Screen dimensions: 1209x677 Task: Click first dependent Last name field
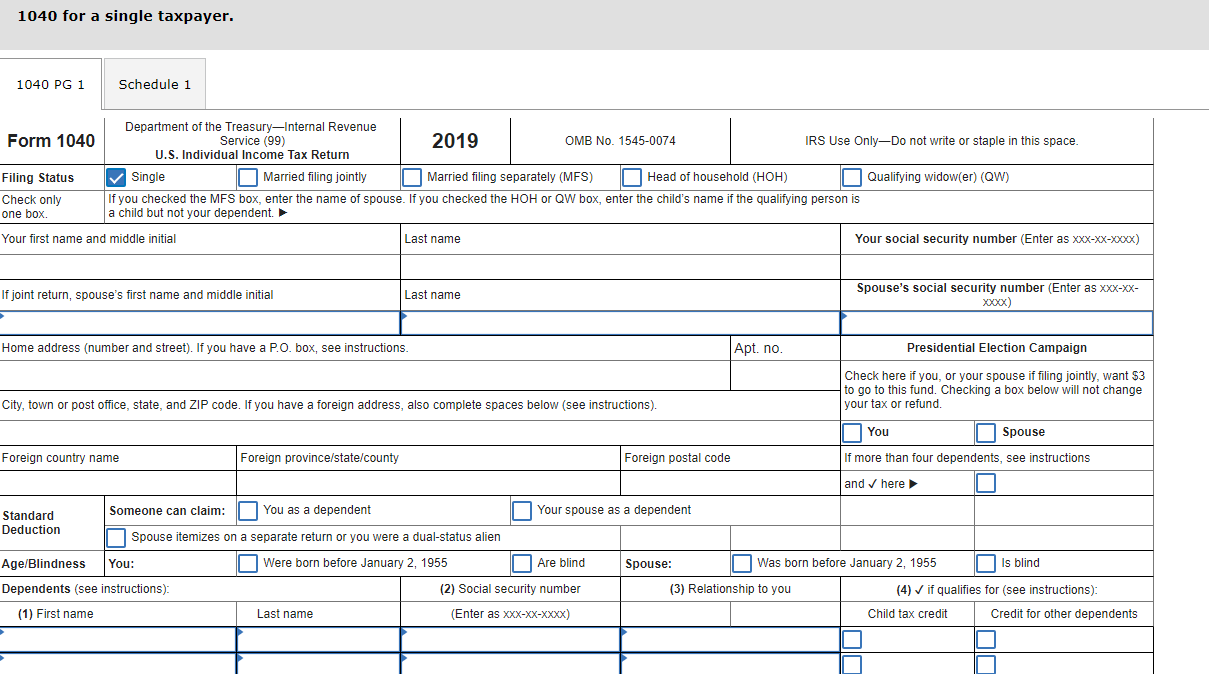[x=318, y=640]
